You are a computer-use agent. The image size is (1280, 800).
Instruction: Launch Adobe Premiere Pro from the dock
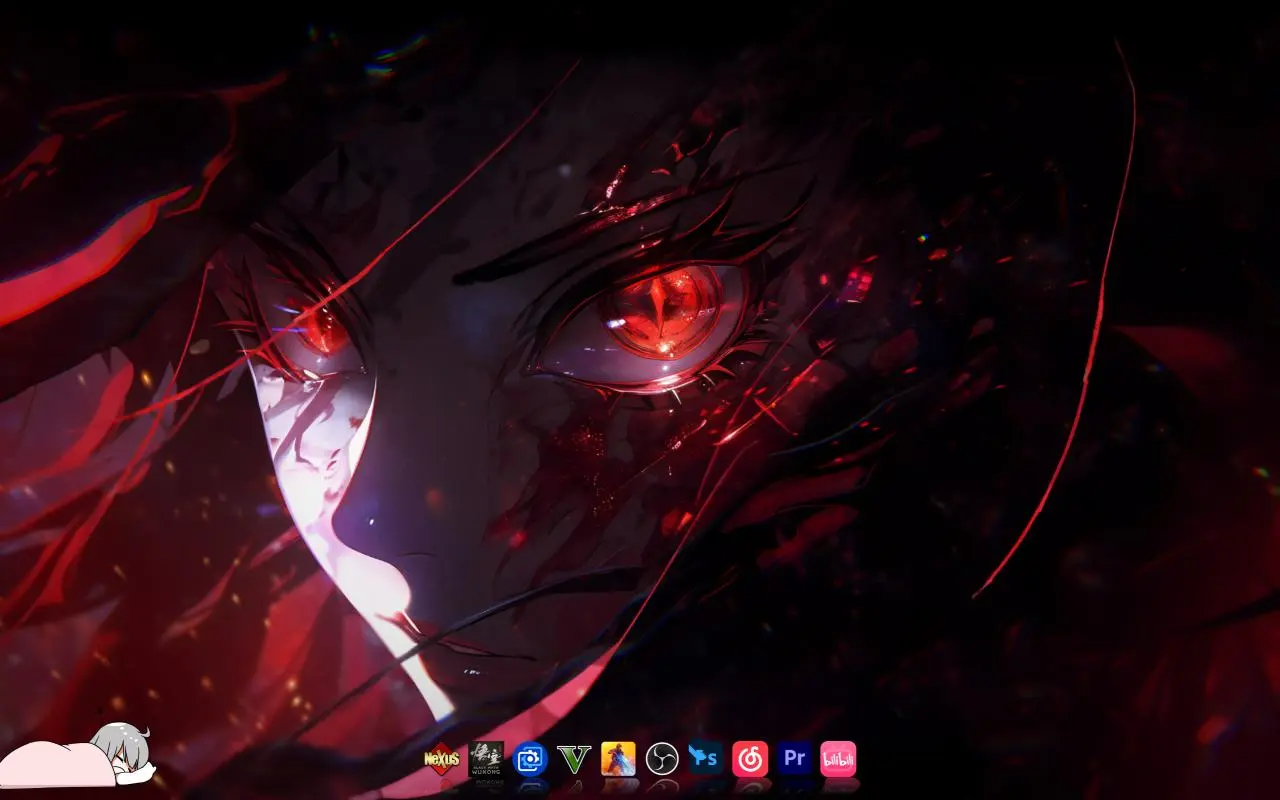pos(794,759)
